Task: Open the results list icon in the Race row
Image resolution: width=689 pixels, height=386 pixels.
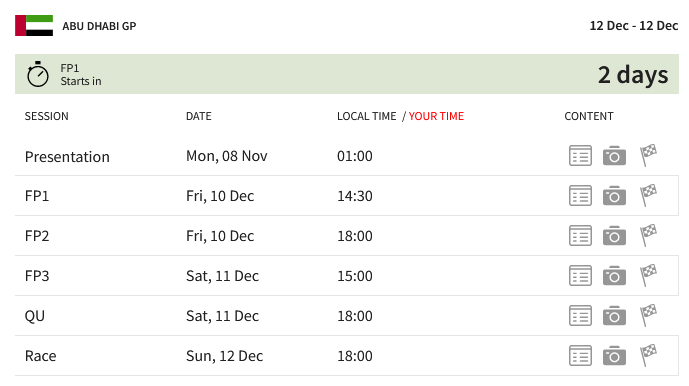Action: pos(580,356)
